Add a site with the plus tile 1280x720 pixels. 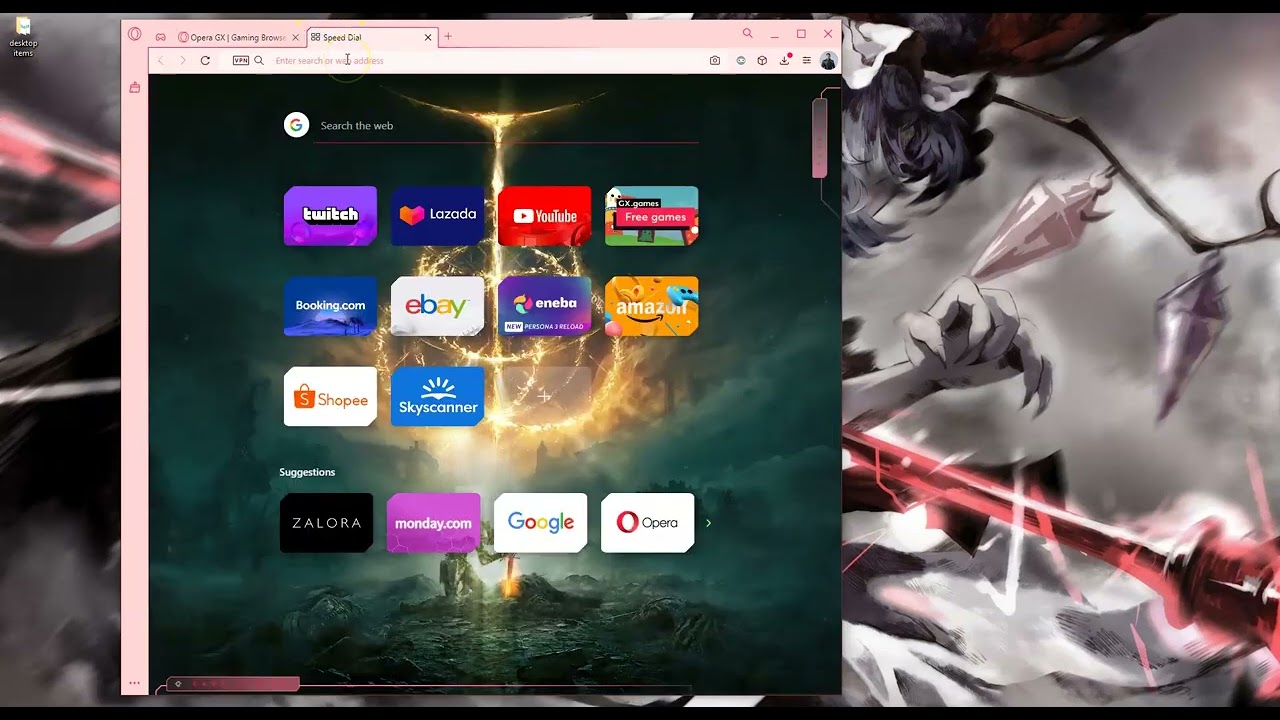(544, 396)
